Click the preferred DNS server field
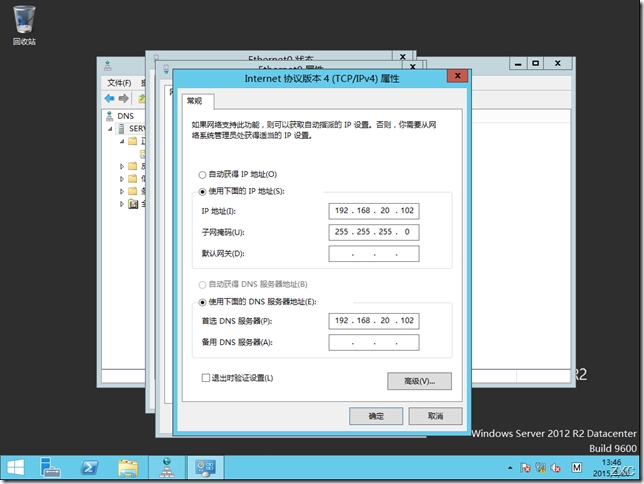644x484 pixels. point(374,321)
